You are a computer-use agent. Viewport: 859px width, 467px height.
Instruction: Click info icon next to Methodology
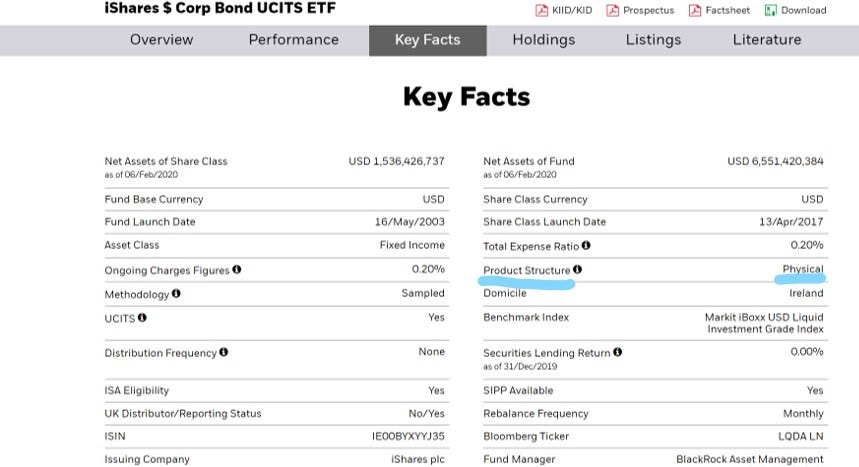tap(176, 293)
